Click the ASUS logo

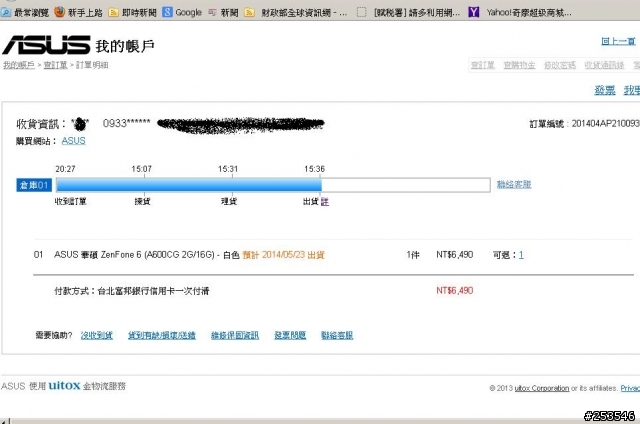(46, 45)
